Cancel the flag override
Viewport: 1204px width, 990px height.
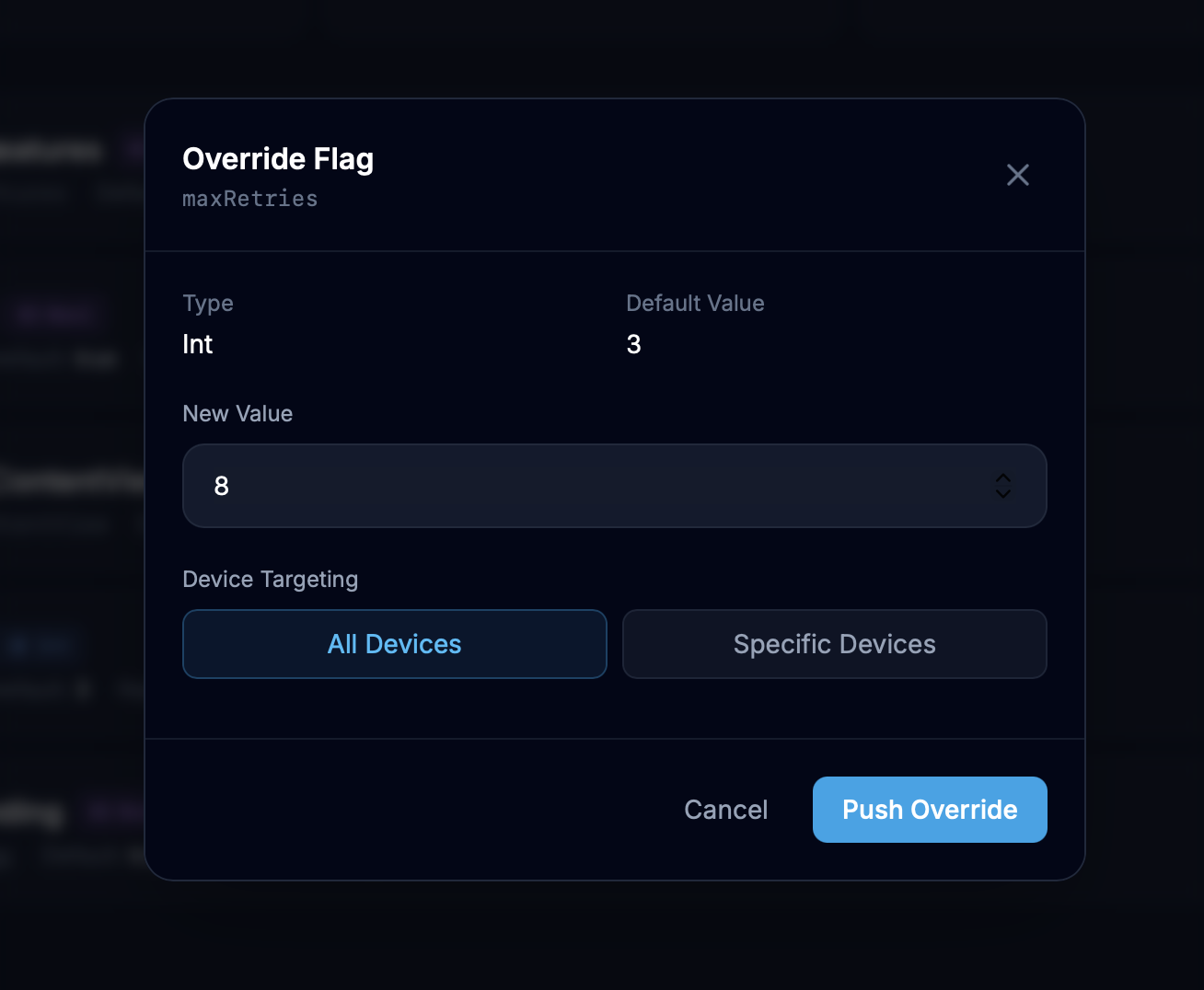click(725, 810)
